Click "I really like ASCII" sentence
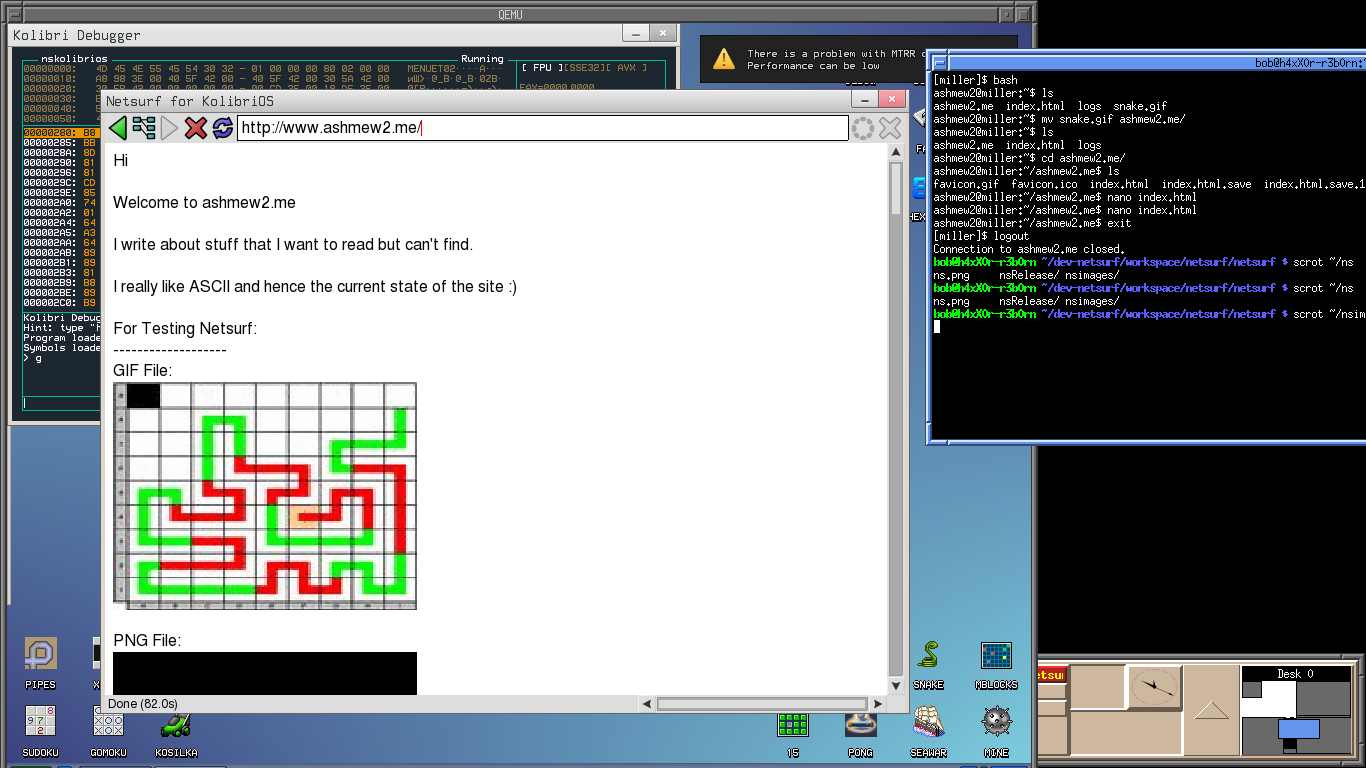This screenshot has width=1366, height=768. (x=315, y=286)
